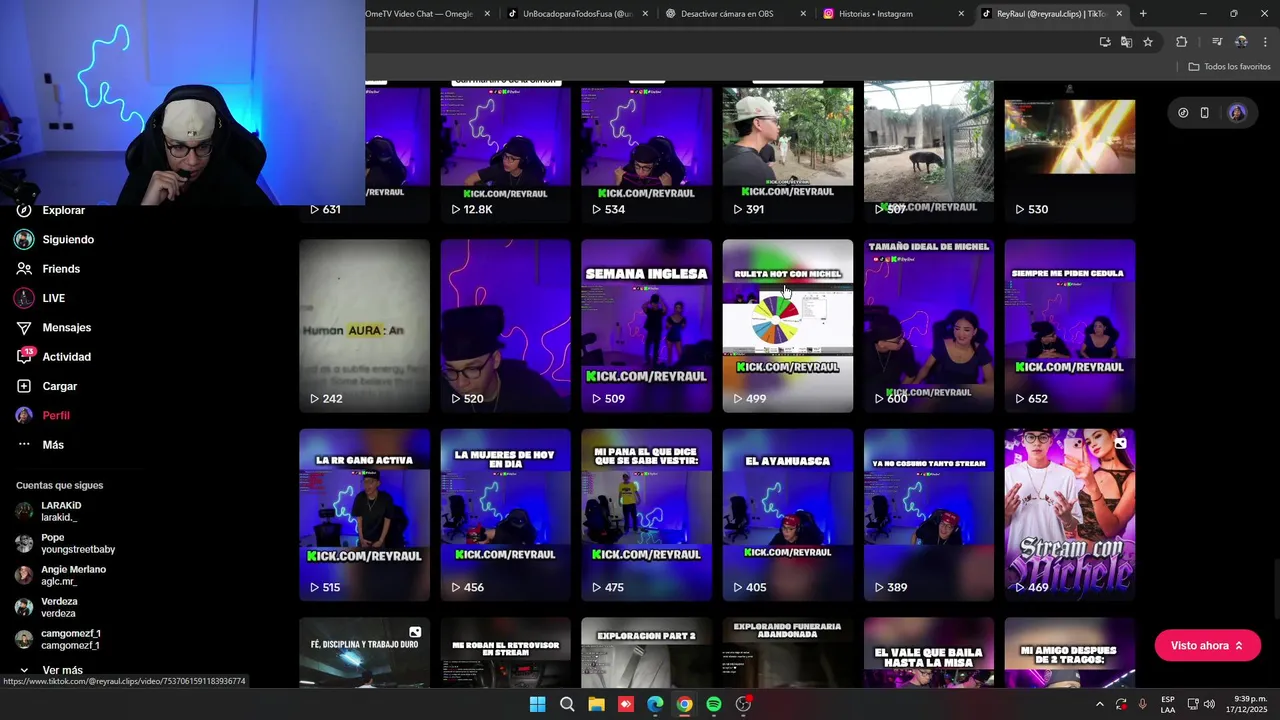1280x720 pixels.
Task: Open the SEMANA INGLESA video
Action: click(646, 326)
